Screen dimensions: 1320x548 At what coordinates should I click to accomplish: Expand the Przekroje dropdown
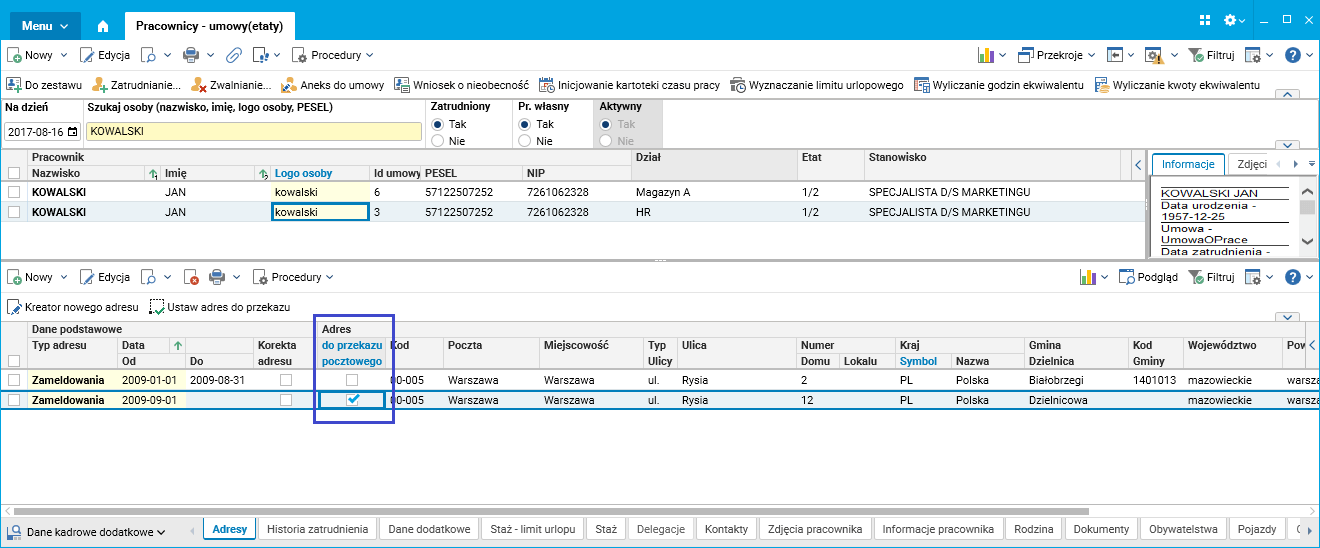tap(1056, 55)
